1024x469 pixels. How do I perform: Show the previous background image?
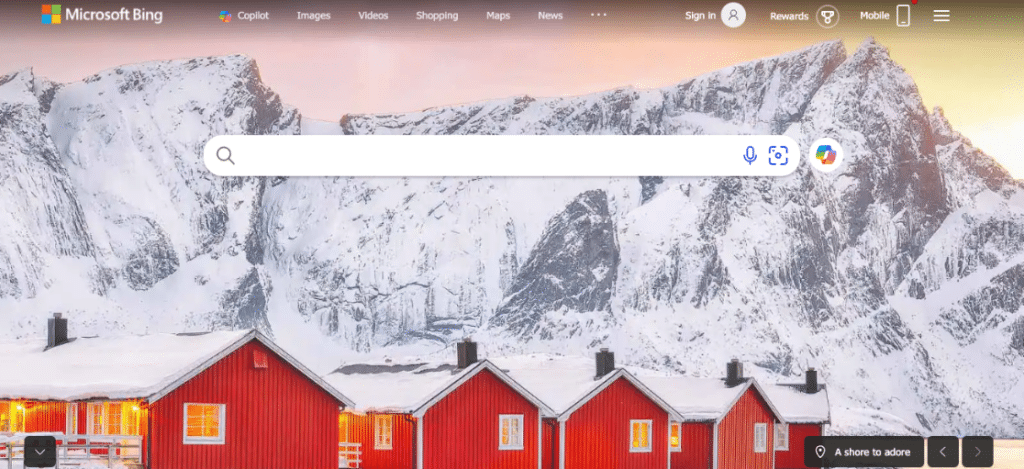click(x=943, y=451)
